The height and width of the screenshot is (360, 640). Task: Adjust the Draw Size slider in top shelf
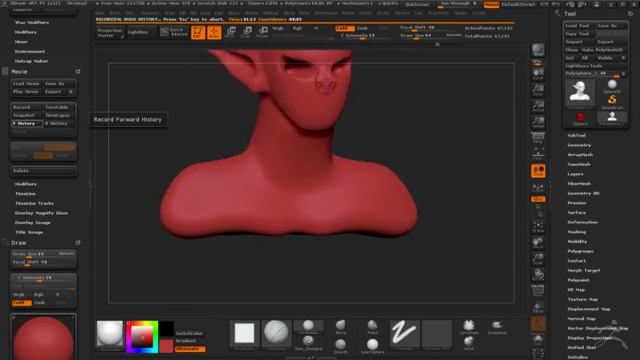[x=430, y=36]
